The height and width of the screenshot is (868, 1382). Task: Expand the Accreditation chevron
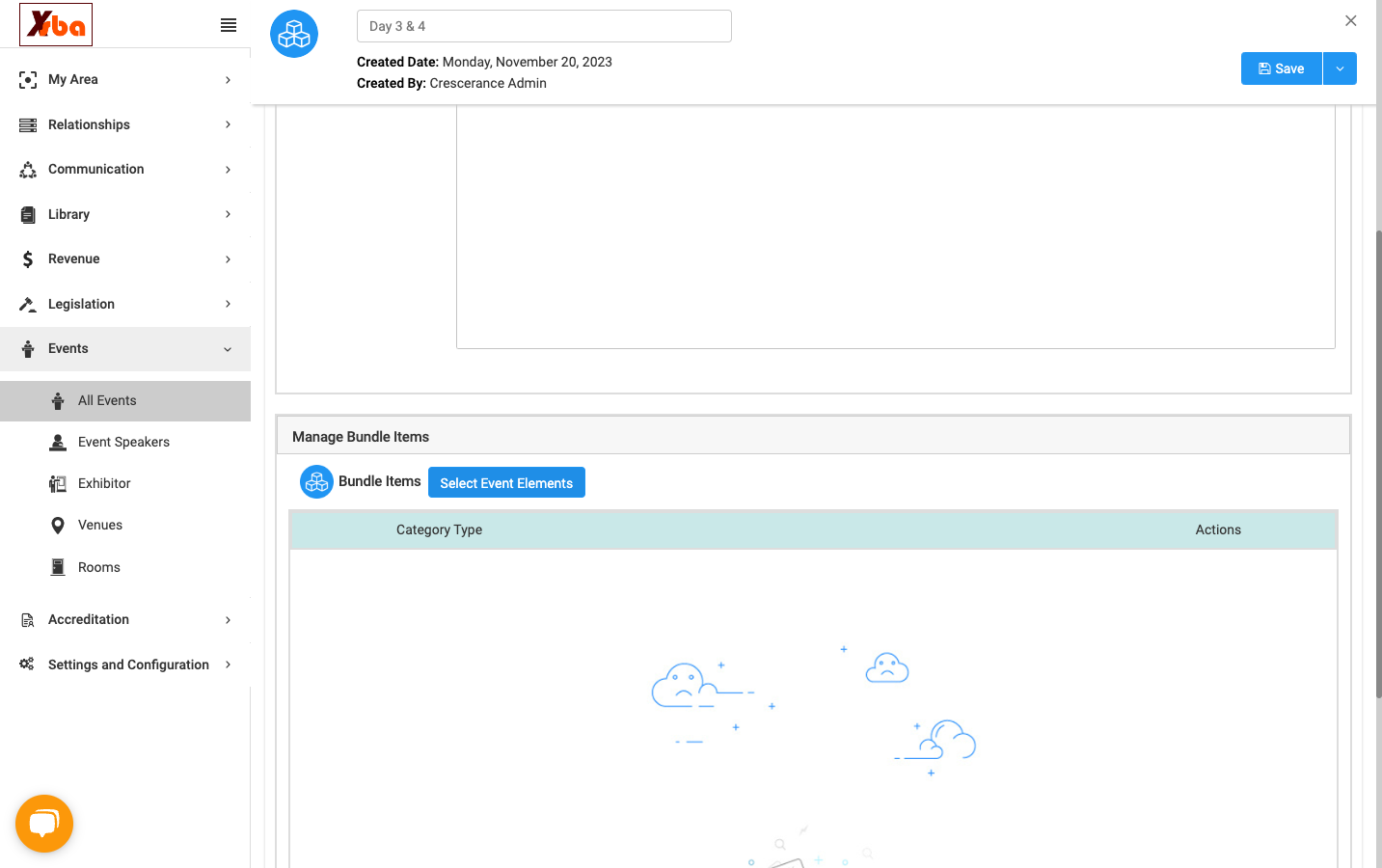(228, 620)
